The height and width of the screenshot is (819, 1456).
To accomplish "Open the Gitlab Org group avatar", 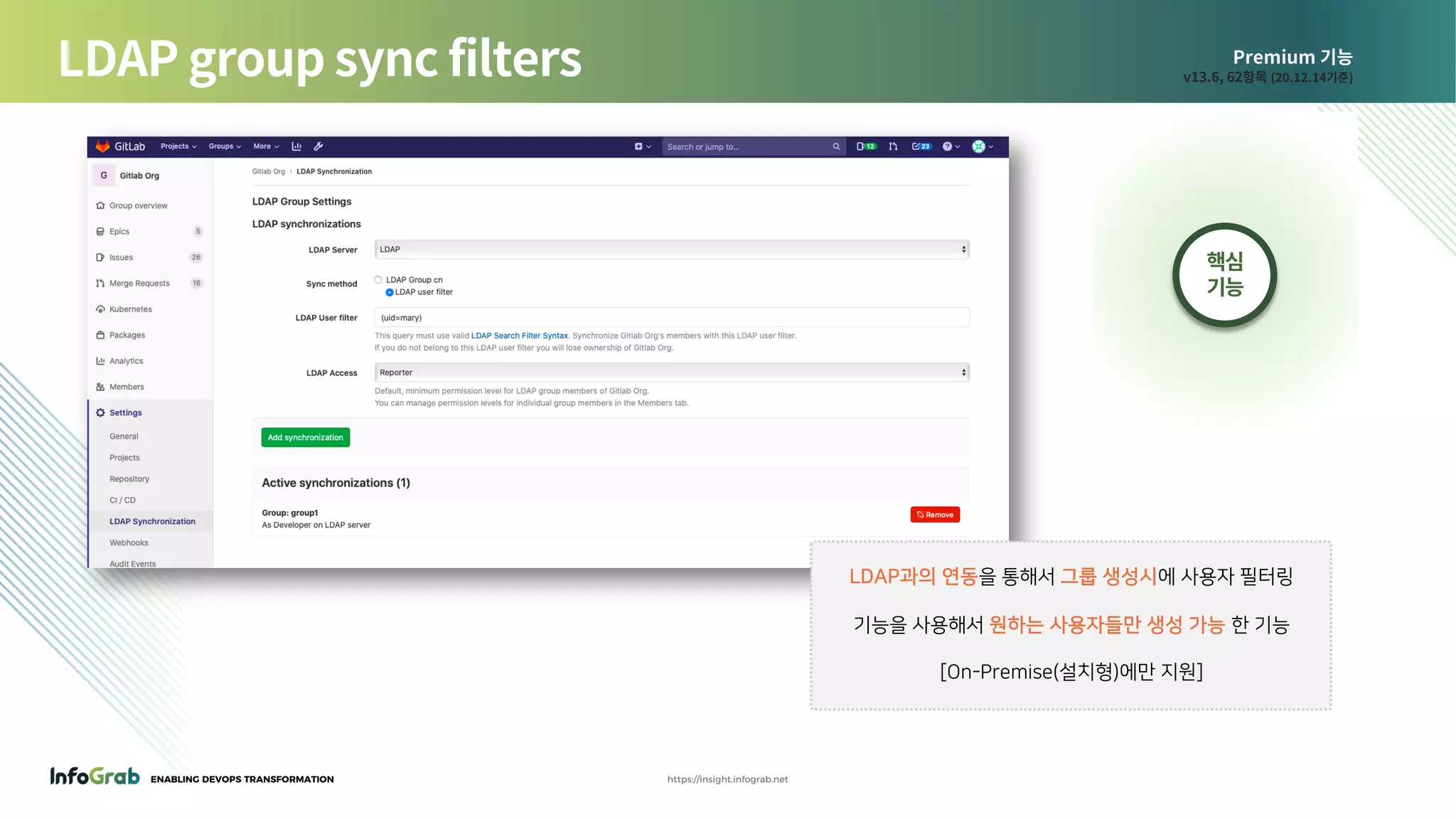I will 104,176.
